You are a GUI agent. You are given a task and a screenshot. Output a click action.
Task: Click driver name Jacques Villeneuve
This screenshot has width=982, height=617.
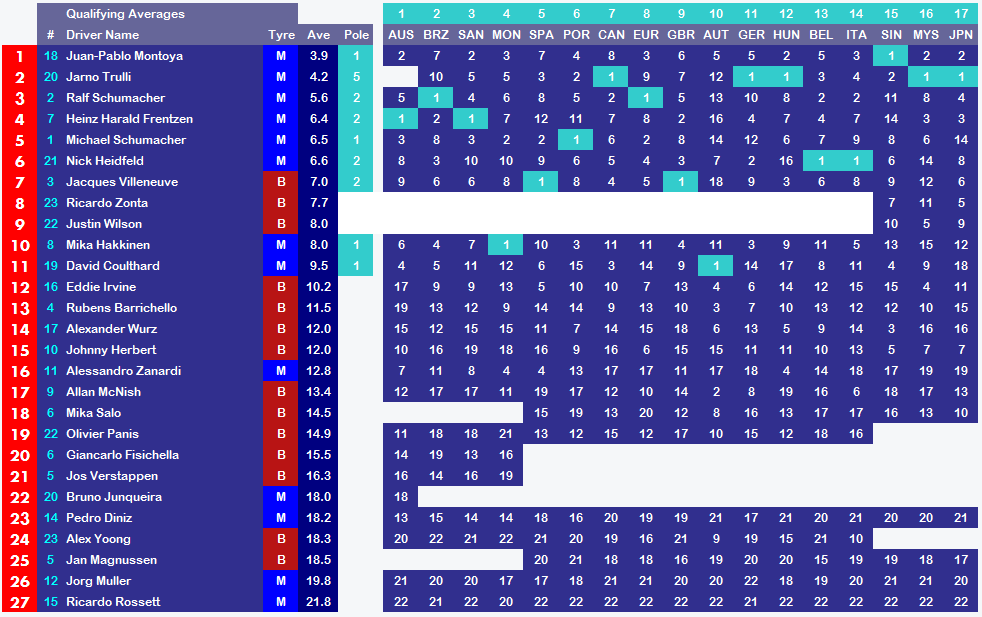coord(122,182)
